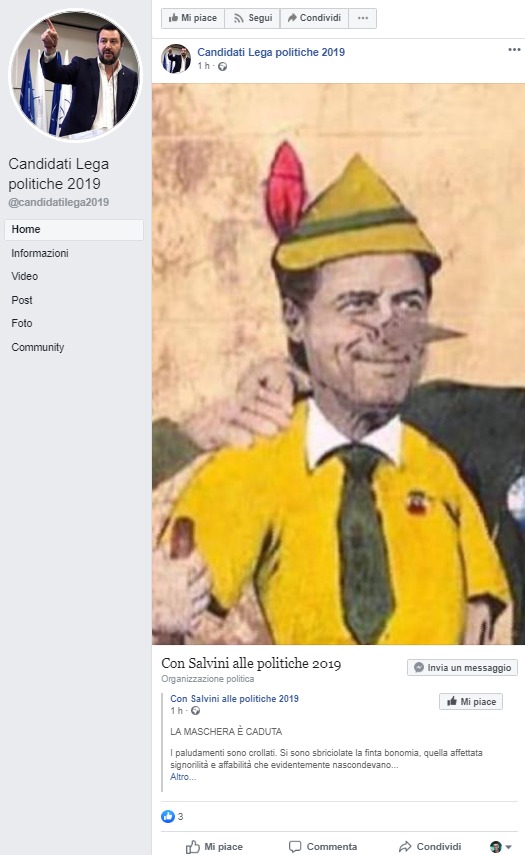
Task: Open the Informazioni section
Action: (40, 253)
